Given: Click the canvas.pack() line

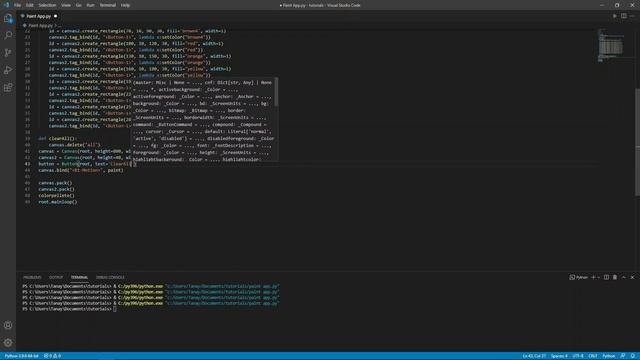Looking at the screenshot, I should [x=55, y=183].
